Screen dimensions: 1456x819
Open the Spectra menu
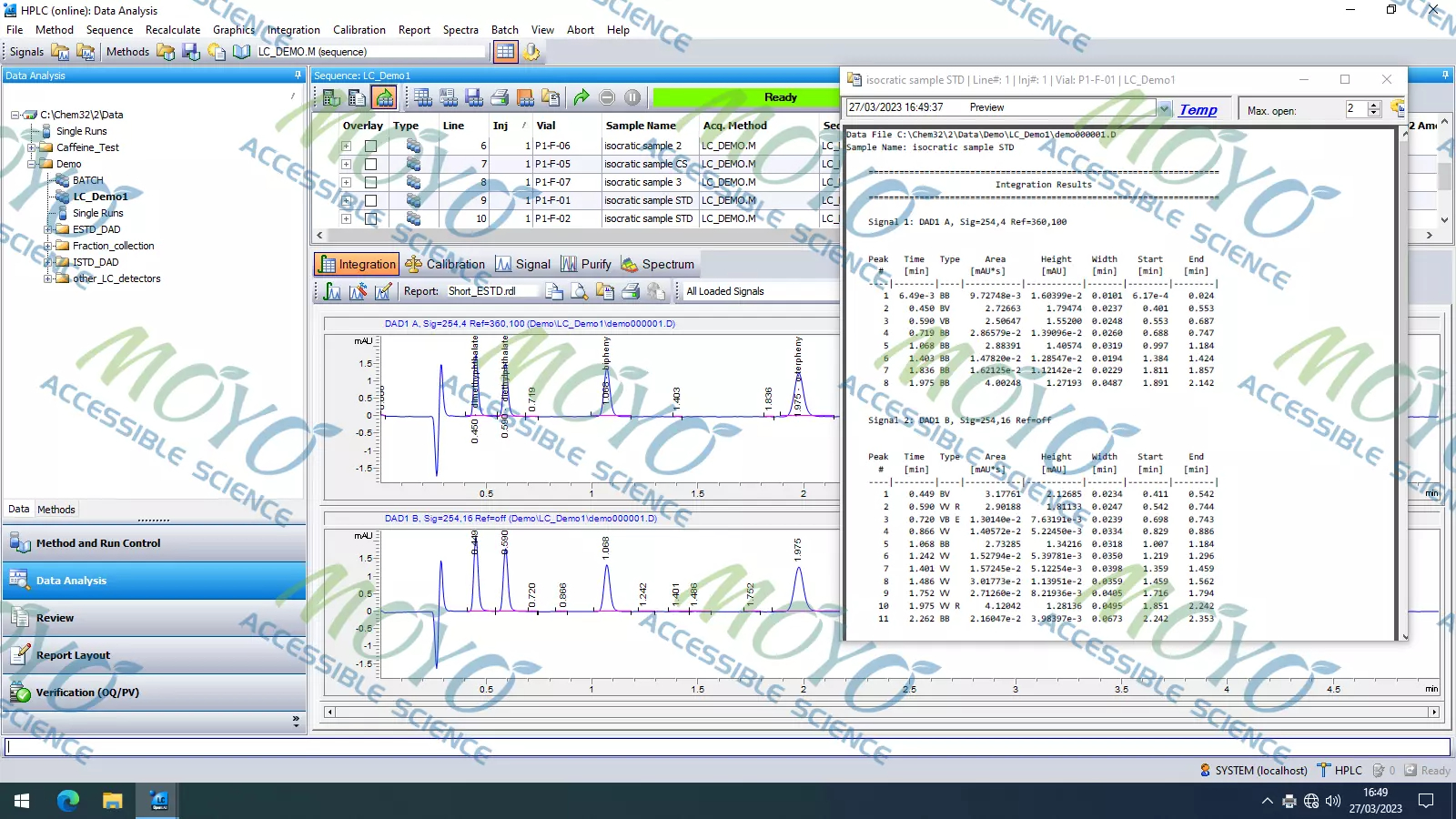click(x=460, y=30)
